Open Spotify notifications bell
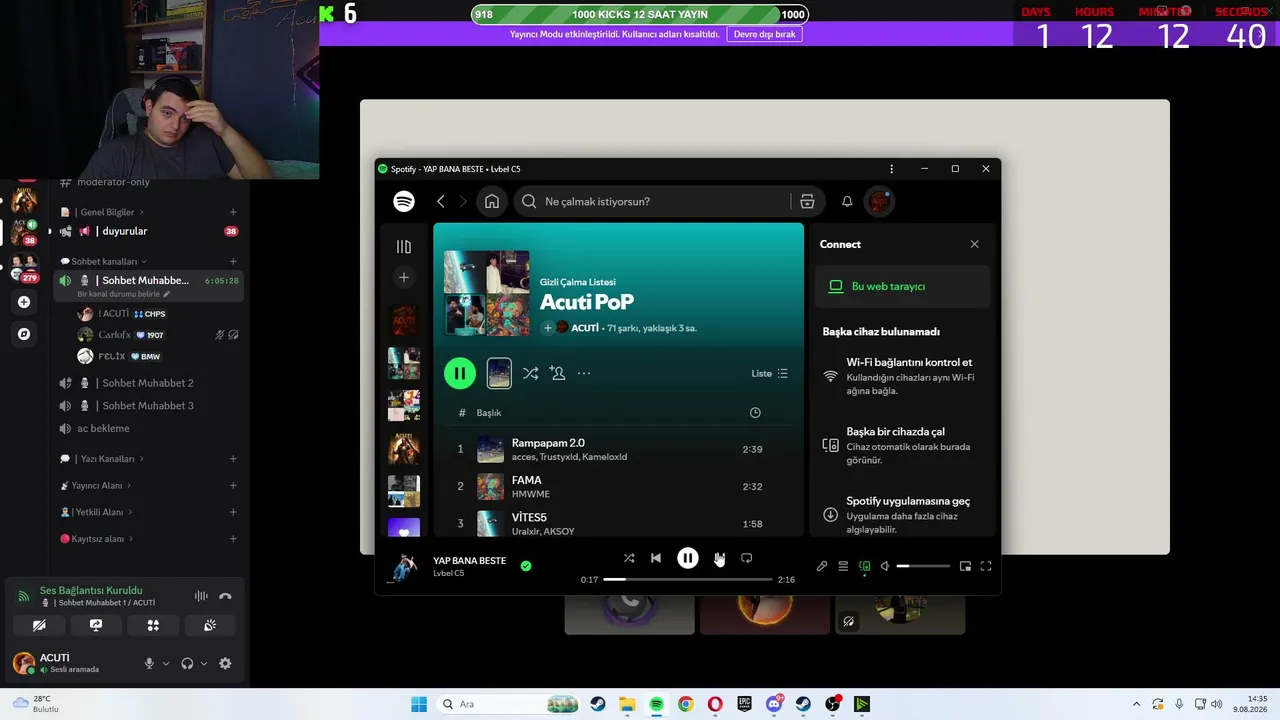Viewport: 1280px width, 720px height. (847, 202)
